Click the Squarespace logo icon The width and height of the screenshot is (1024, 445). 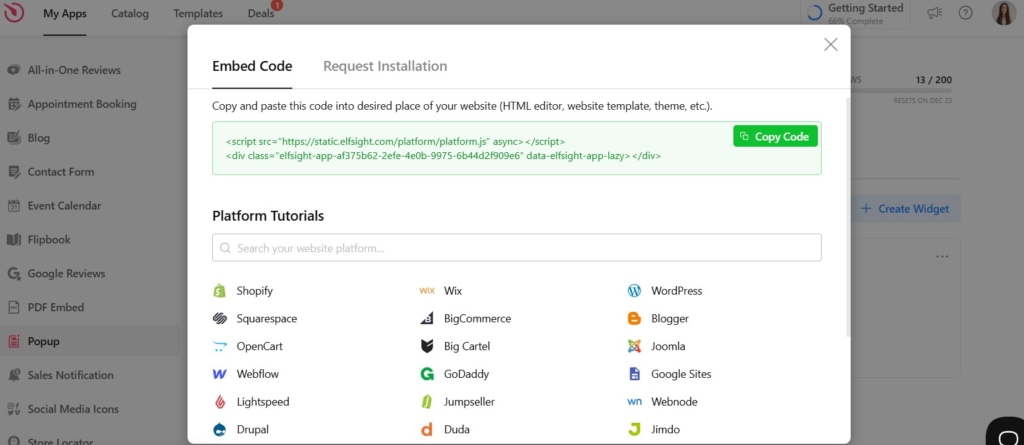pos(219,319)
